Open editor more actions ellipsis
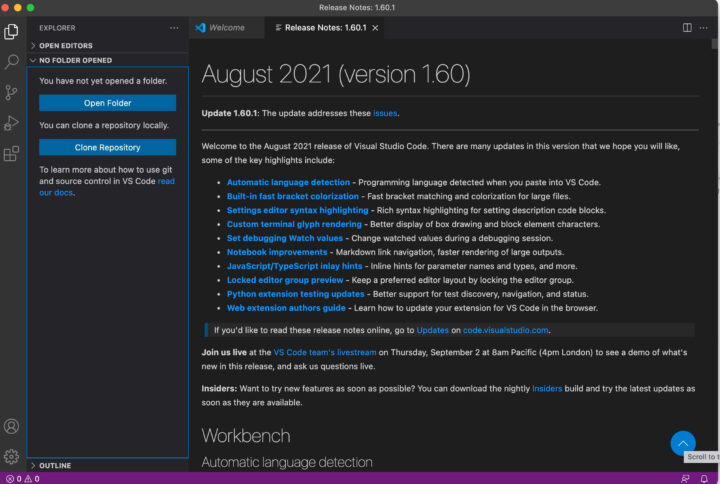Image resolution: width=720 pixels, height=484 pixels. [x=703, y=28]
